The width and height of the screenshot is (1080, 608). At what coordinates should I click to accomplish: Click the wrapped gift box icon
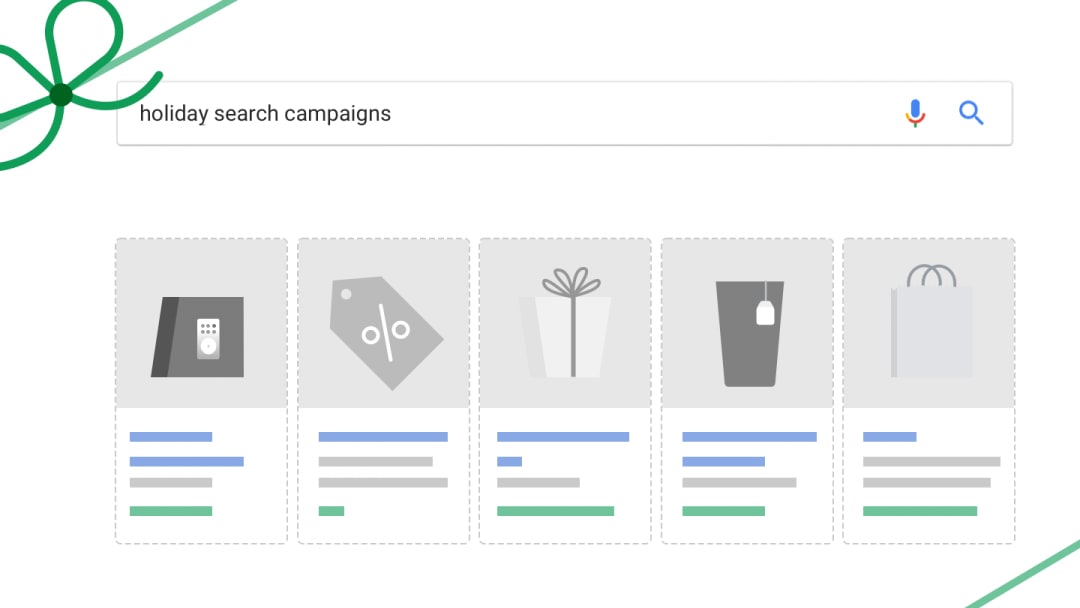tap(565, 325)
